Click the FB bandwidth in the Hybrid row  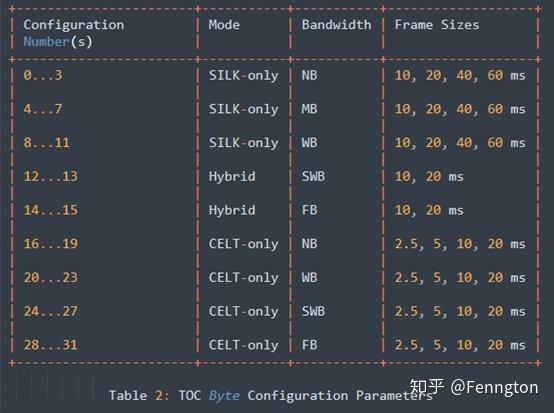309,210
